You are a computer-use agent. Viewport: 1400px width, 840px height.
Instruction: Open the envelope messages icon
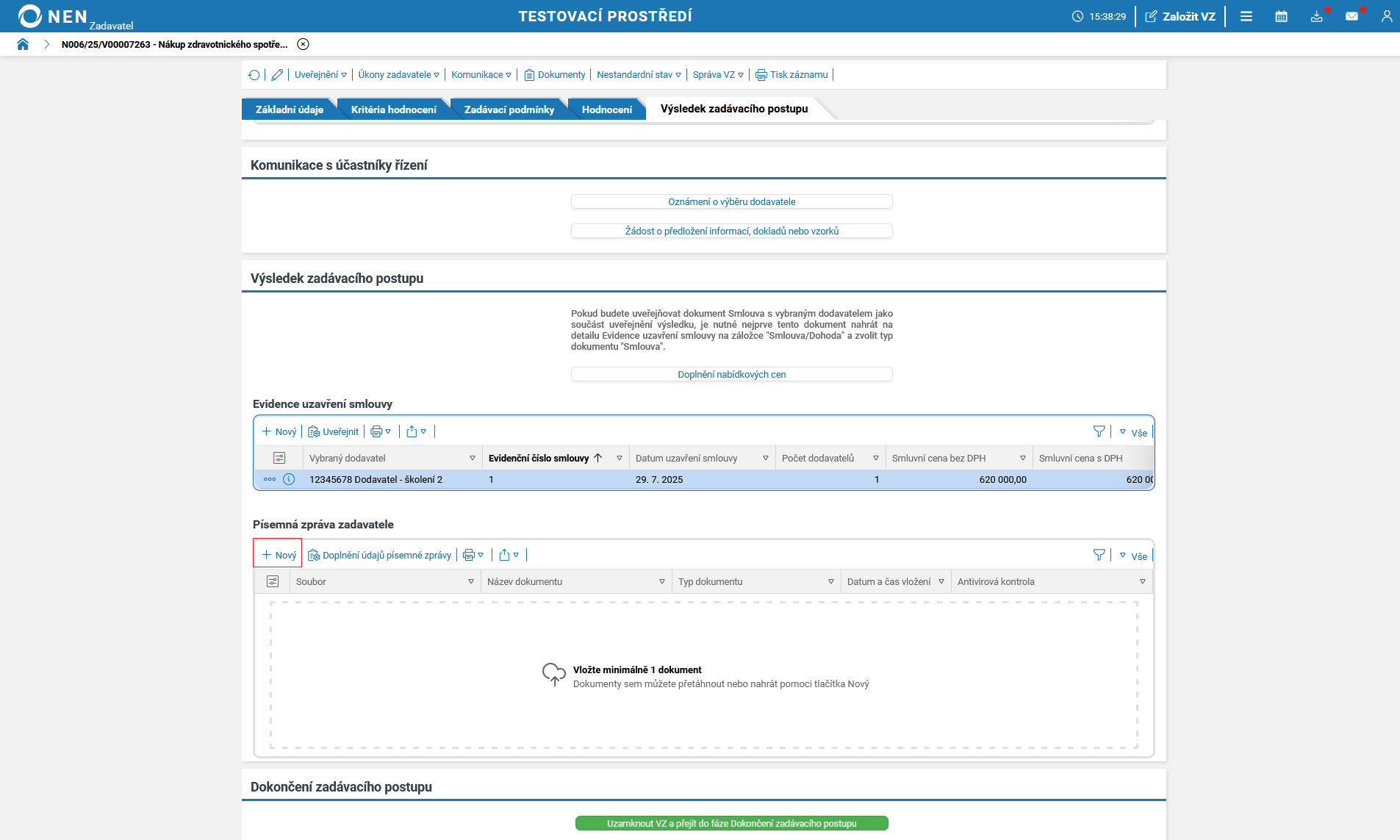tap(1351, 16)
